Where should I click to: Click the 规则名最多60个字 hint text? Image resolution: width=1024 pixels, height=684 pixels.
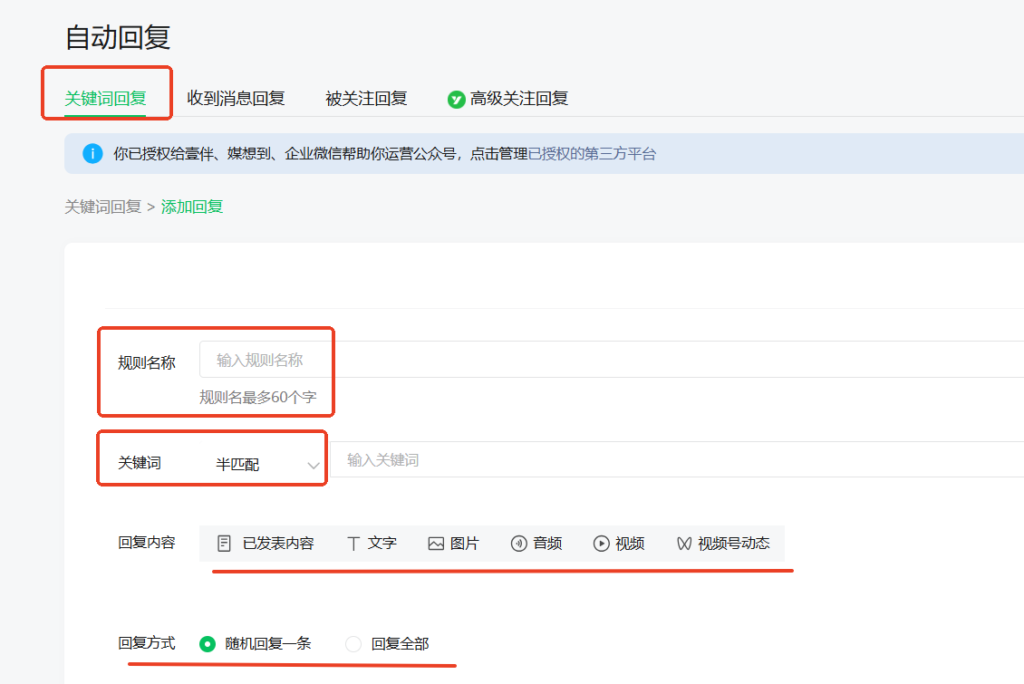[258, 397]
